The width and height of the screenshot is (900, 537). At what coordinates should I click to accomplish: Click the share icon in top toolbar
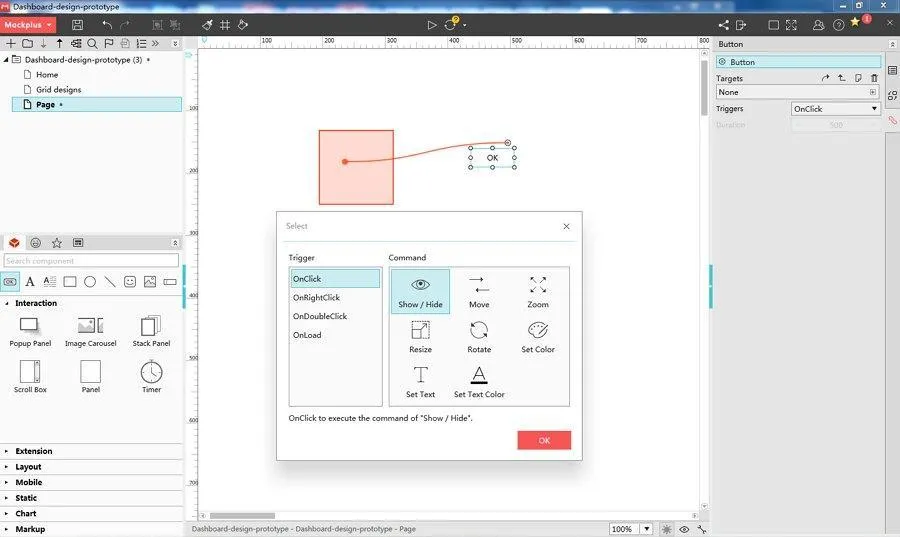(723, 25)
